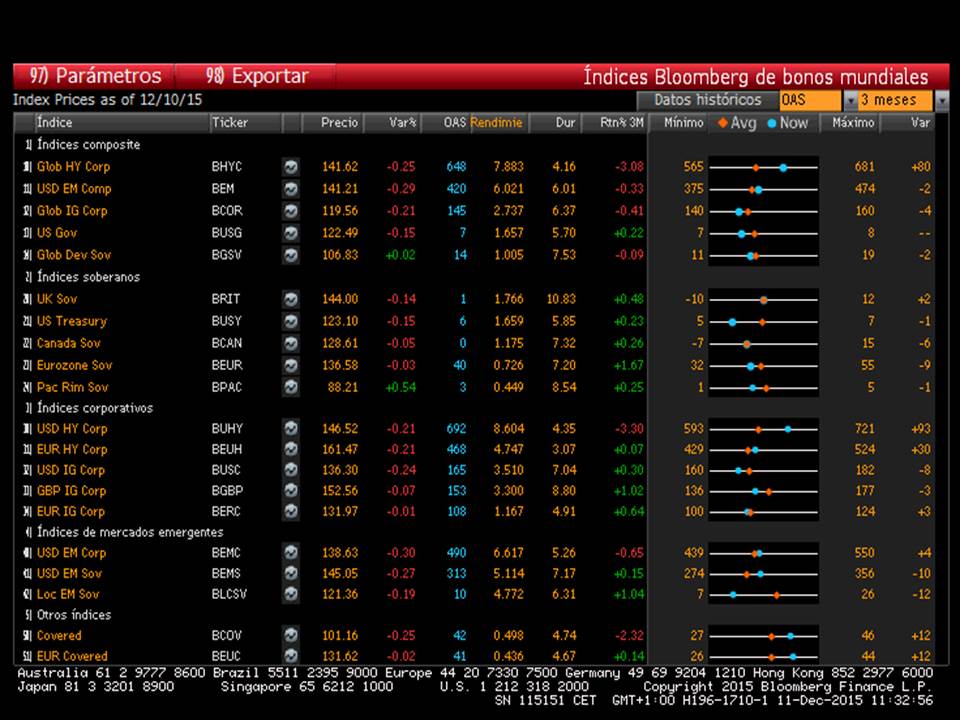Viewport: 960px width, 720px height.
Task: Open the EUR Covered index link
Action: coord(72,656)
